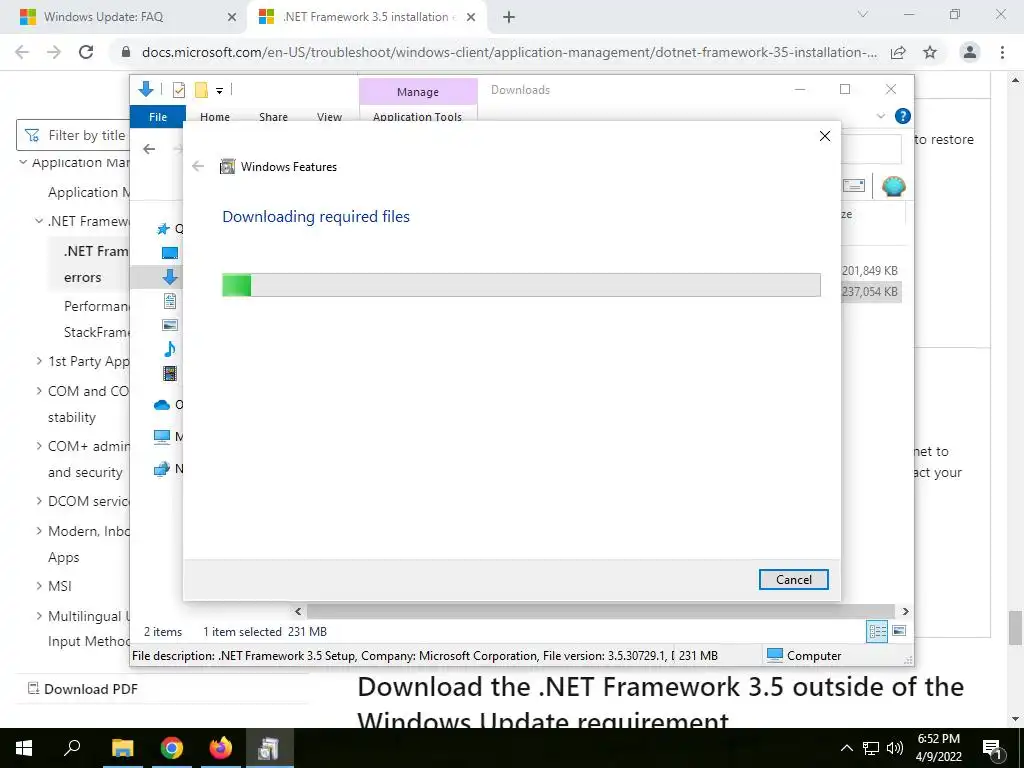This screenshot has width=1024, height=768.
Task: Switch Explorer to large icons view
Action: [x=899, y=631]
